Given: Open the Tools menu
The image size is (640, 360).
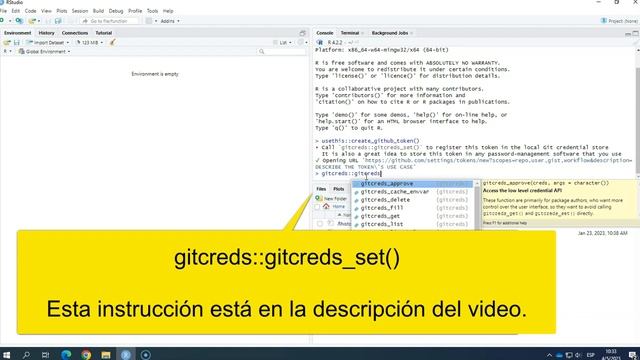Looking at the screenshot, I should coord(152,11).
